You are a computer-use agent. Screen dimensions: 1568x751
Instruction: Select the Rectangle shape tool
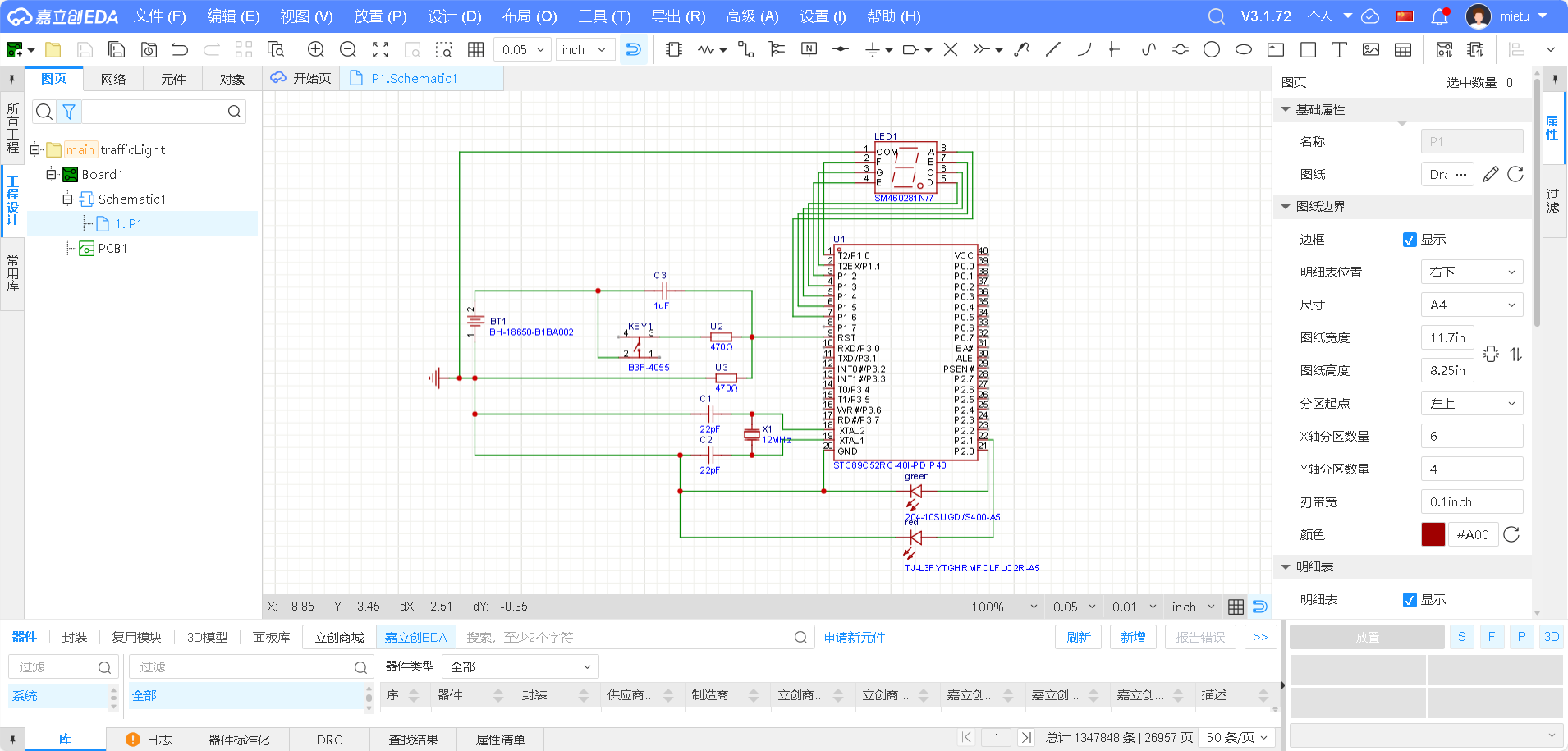click(x=1308, y=49)
